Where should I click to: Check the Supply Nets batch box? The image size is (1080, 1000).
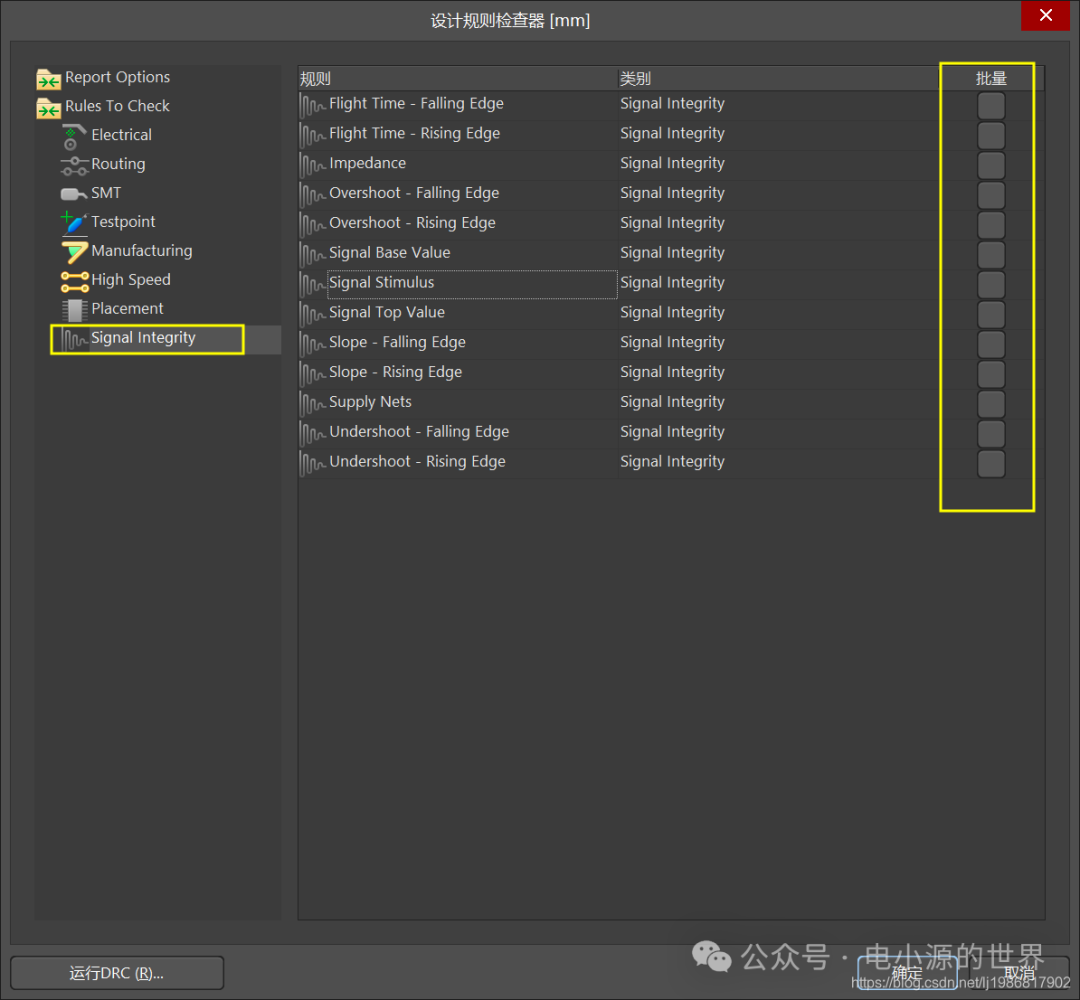point(991,404)
